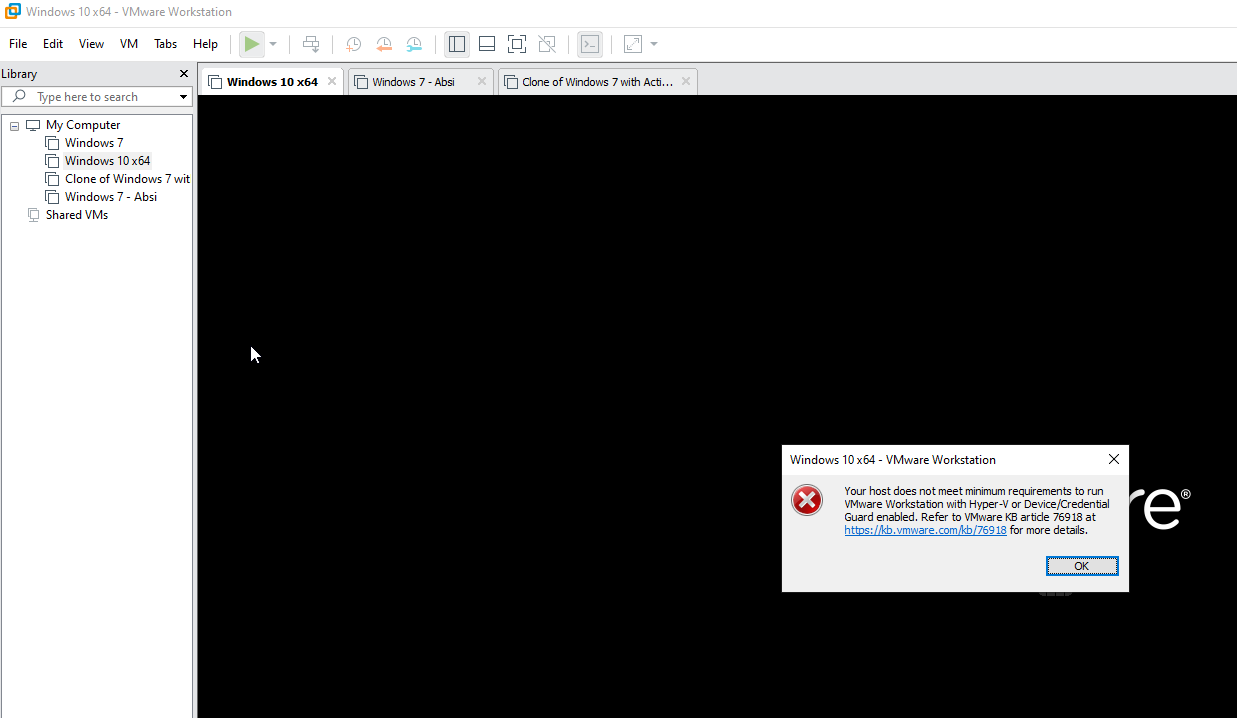Close the Windows 10 x64 tab
1237x718 pixels.
(332, 82)
